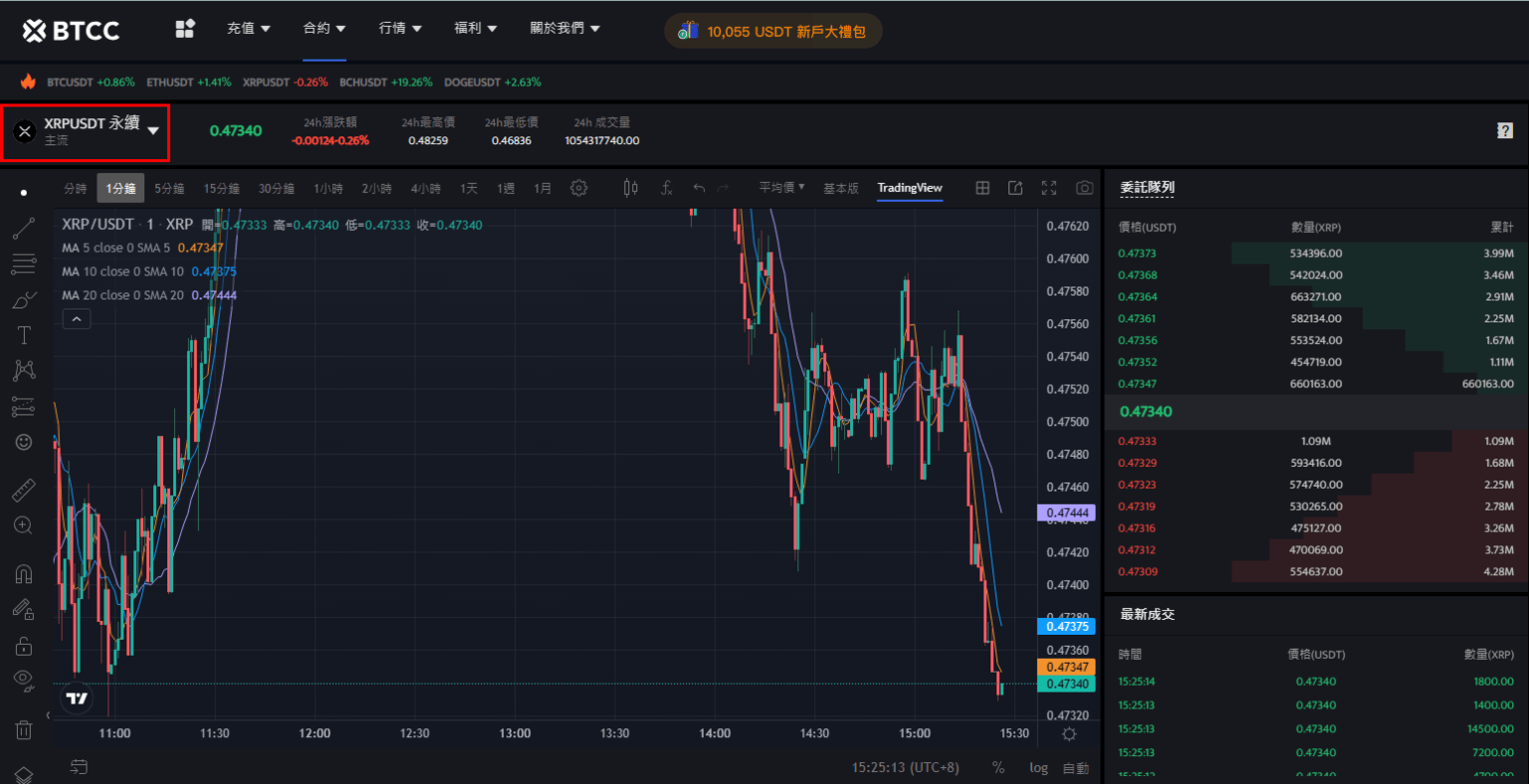This screenshot has width=1529, height=784.
Task: Capture chart snapshot with camera icon
Action: 1083,187
